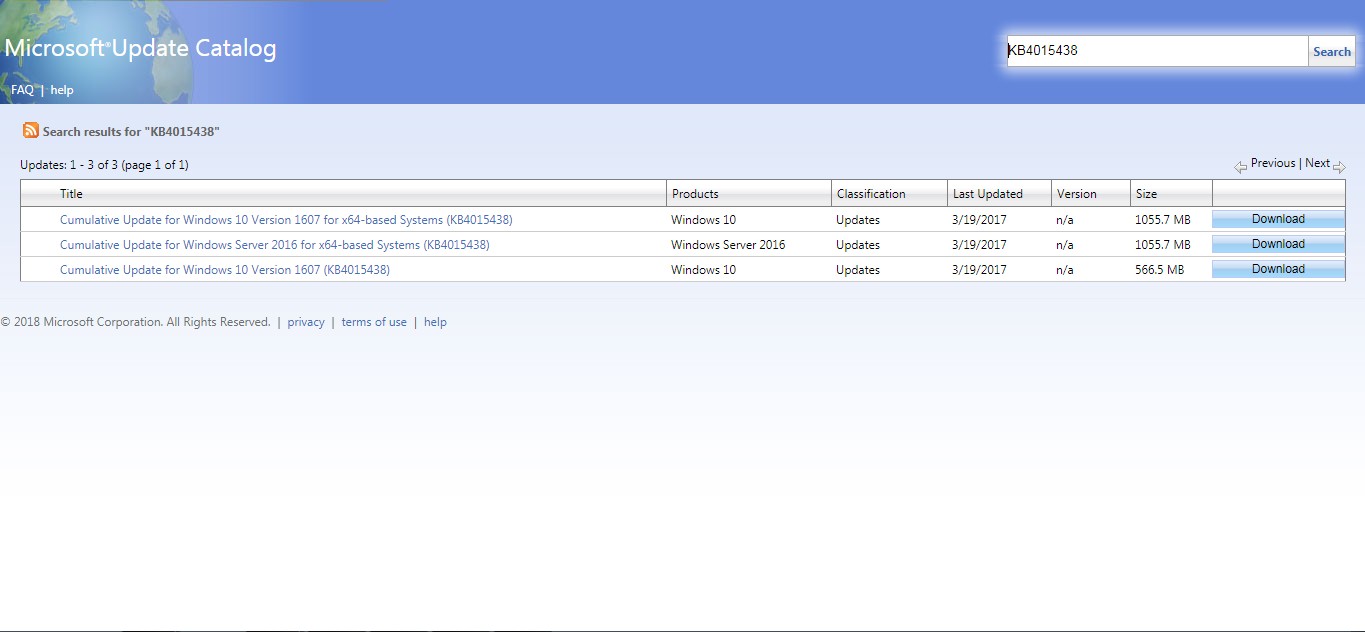Click the 566.5 MB size value
This screenshot has height=632, width=1365.
[x=1160, y=270]
